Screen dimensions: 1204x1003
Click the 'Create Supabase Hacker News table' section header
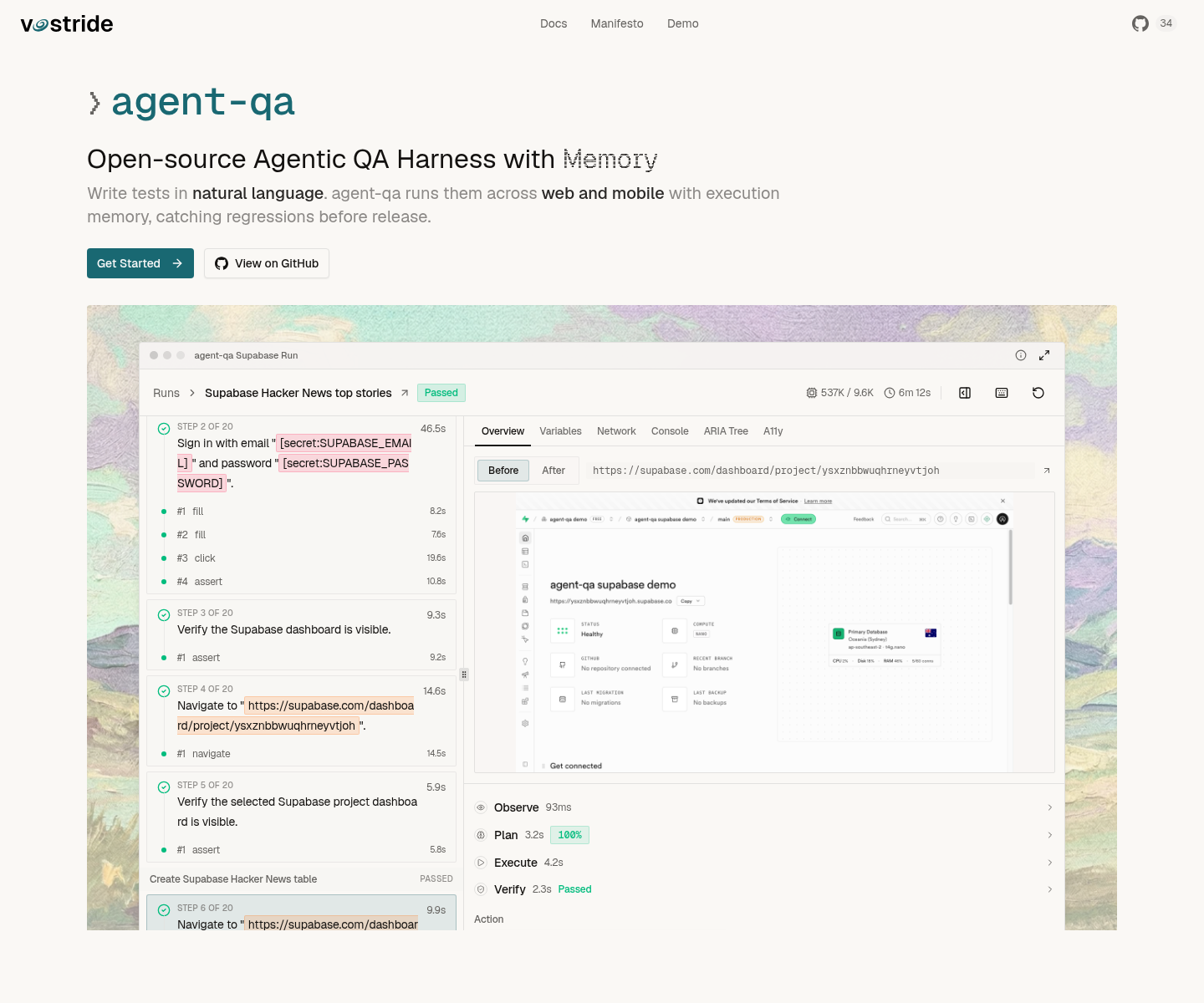pos(301,879)
